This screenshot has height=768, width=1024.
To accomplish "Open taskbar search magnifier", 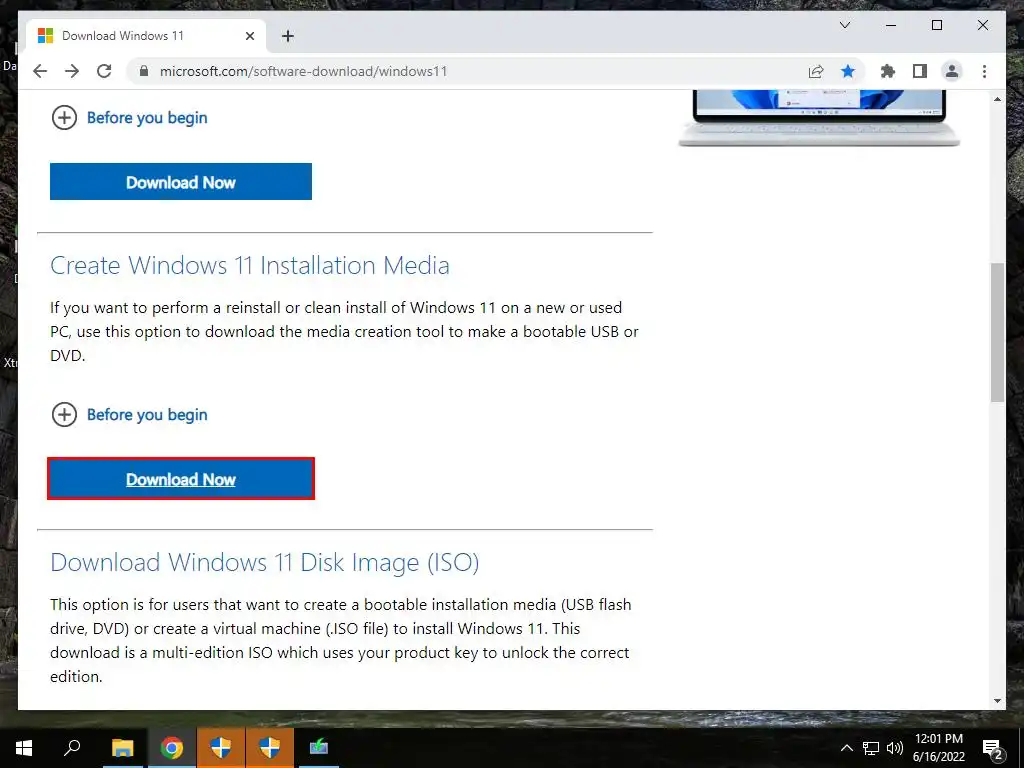I will click(72, 748).
